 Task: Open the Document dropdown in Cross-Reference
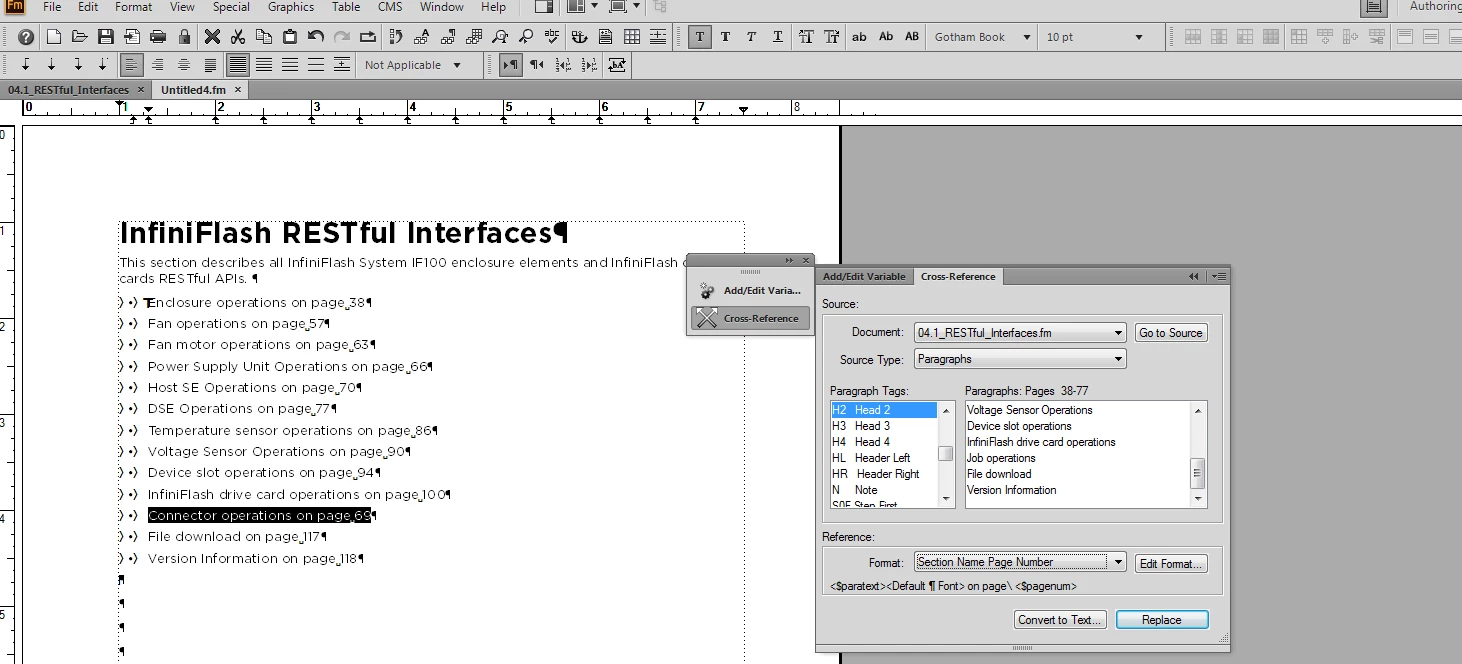point(1020,332)
